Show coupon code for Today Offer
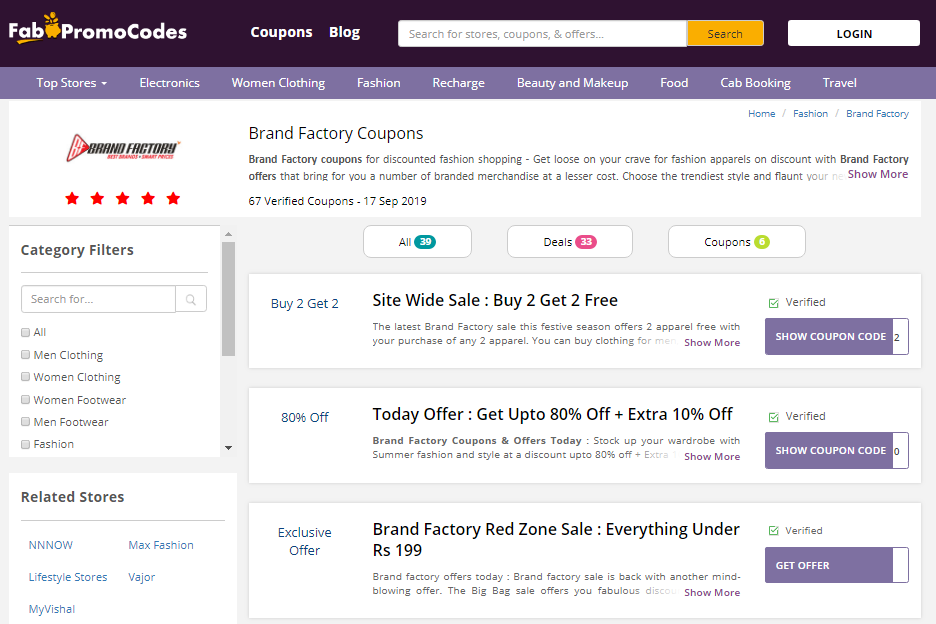936x624 pixels. coord(836,451)
